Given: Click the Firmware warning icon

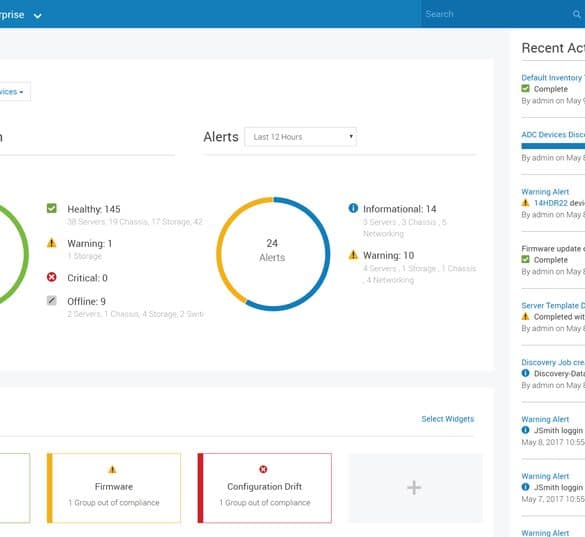Looking at the screenshot, I should point(112,469).
